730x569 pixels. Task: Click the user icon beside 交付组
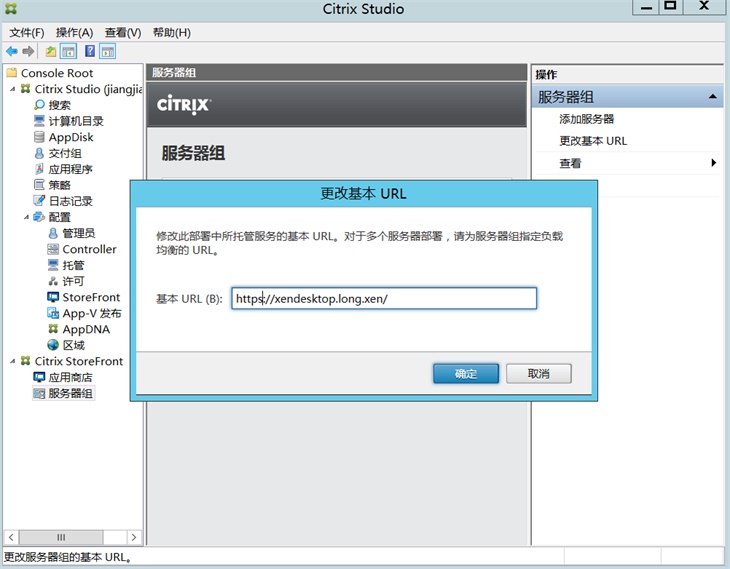point(40,153)
